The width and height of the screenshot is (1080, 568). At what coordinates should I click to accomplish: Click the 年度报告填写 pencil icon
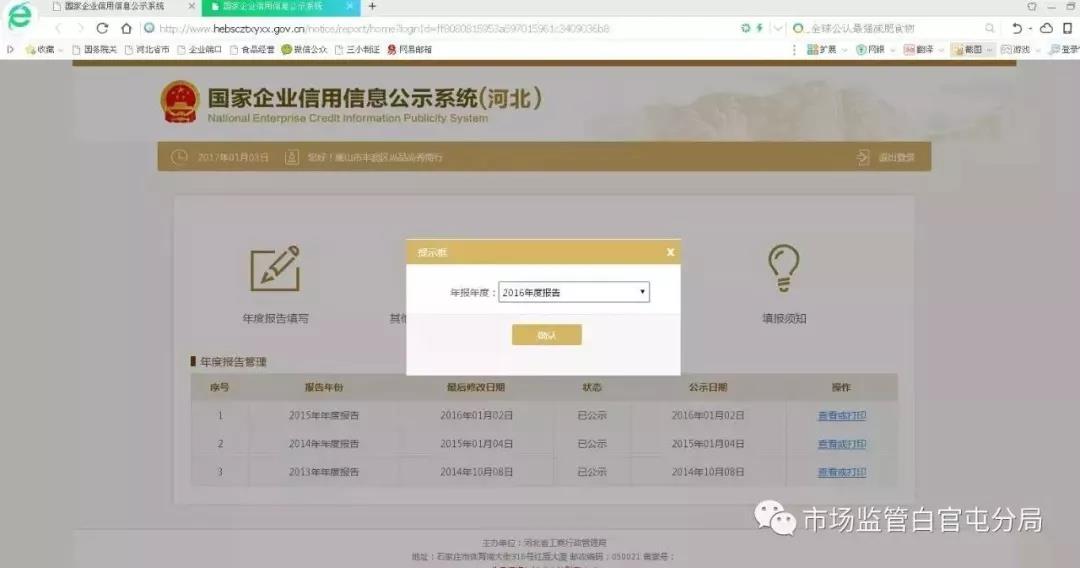click(275, 269)
